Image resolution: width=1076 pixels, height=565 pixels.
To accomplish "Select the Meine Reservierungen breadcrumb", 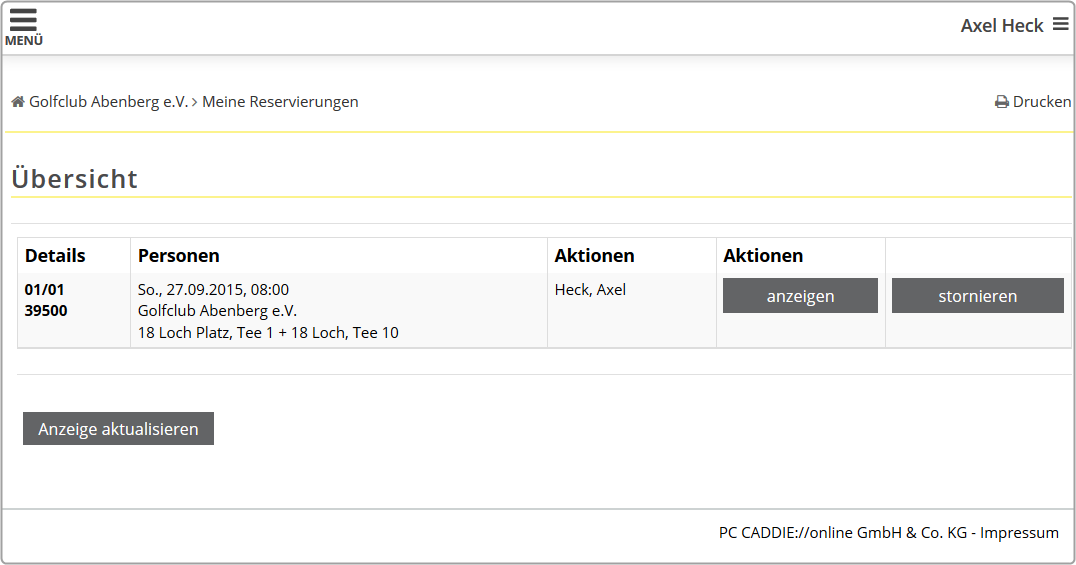I will coord(280,102).
